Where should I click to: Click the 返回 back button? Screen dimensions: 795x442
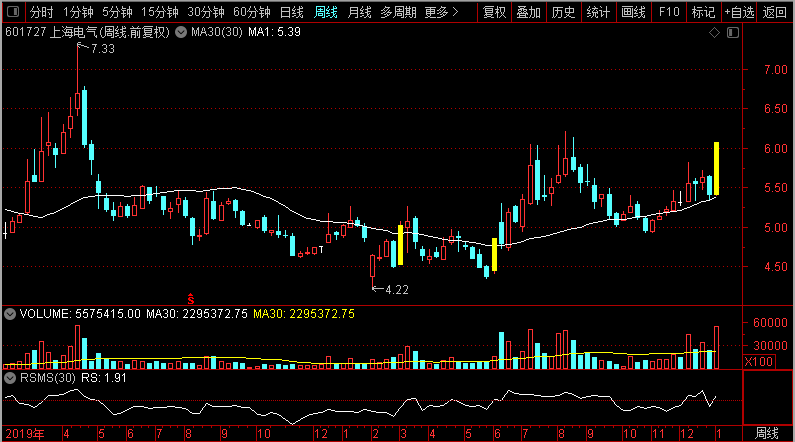coord(775,13)
